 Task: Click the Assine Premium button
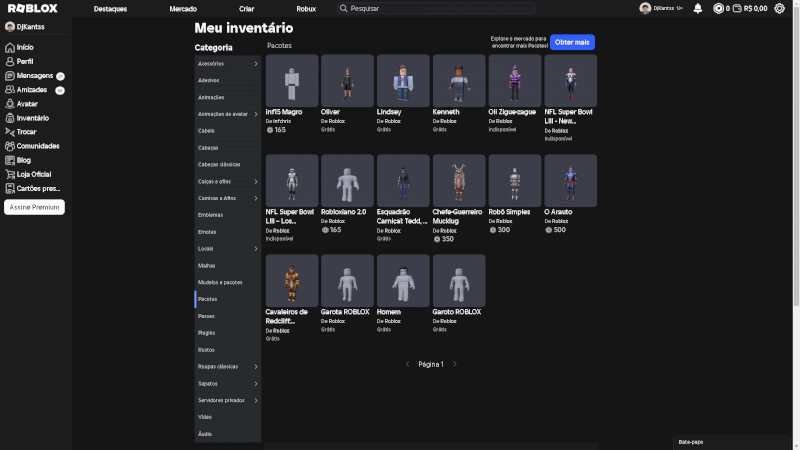[x=35, y=207]
